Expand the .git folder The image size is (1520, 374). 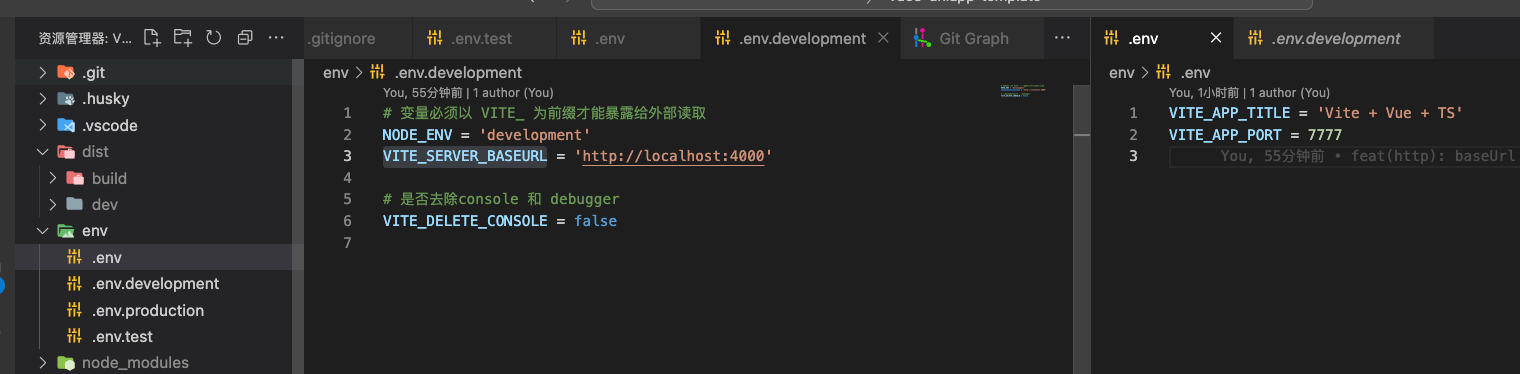click(x=42, y=72)
